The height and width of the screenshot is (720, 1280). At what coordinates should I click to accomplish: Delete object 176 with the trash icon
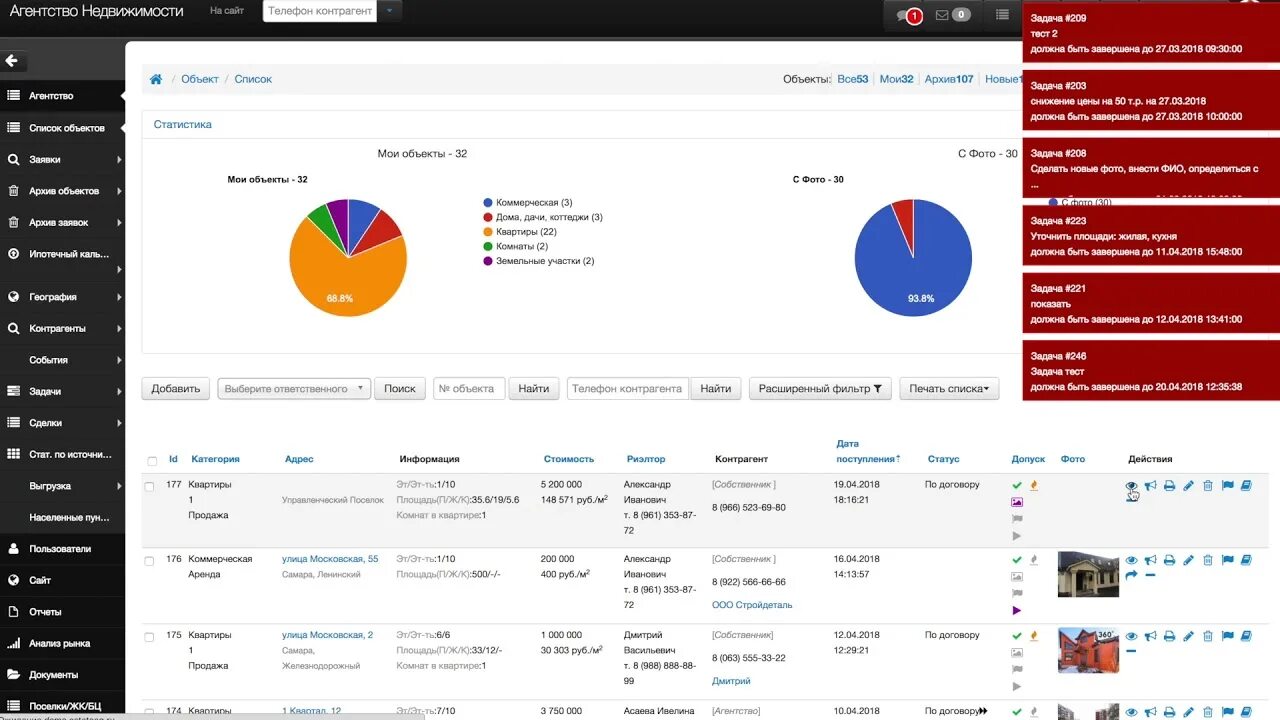[1207, 561]
